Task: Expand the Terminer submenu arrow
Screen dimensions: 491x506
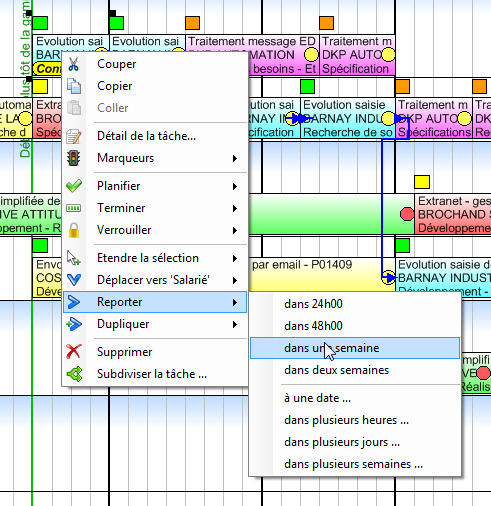Action: coord(235,208)
